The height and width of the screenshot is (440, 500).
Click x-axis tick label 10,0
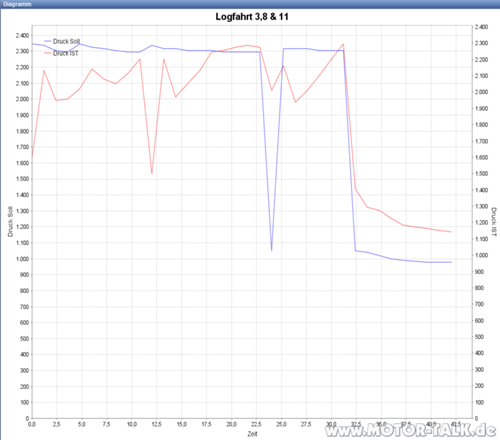[132, 424]
